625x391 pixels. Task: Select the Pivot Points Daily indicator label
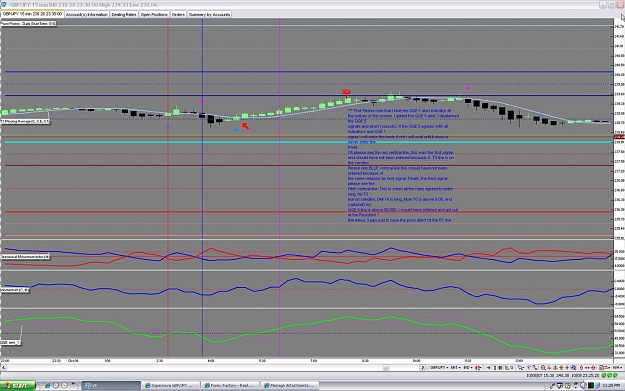click(x=28, y=24)
